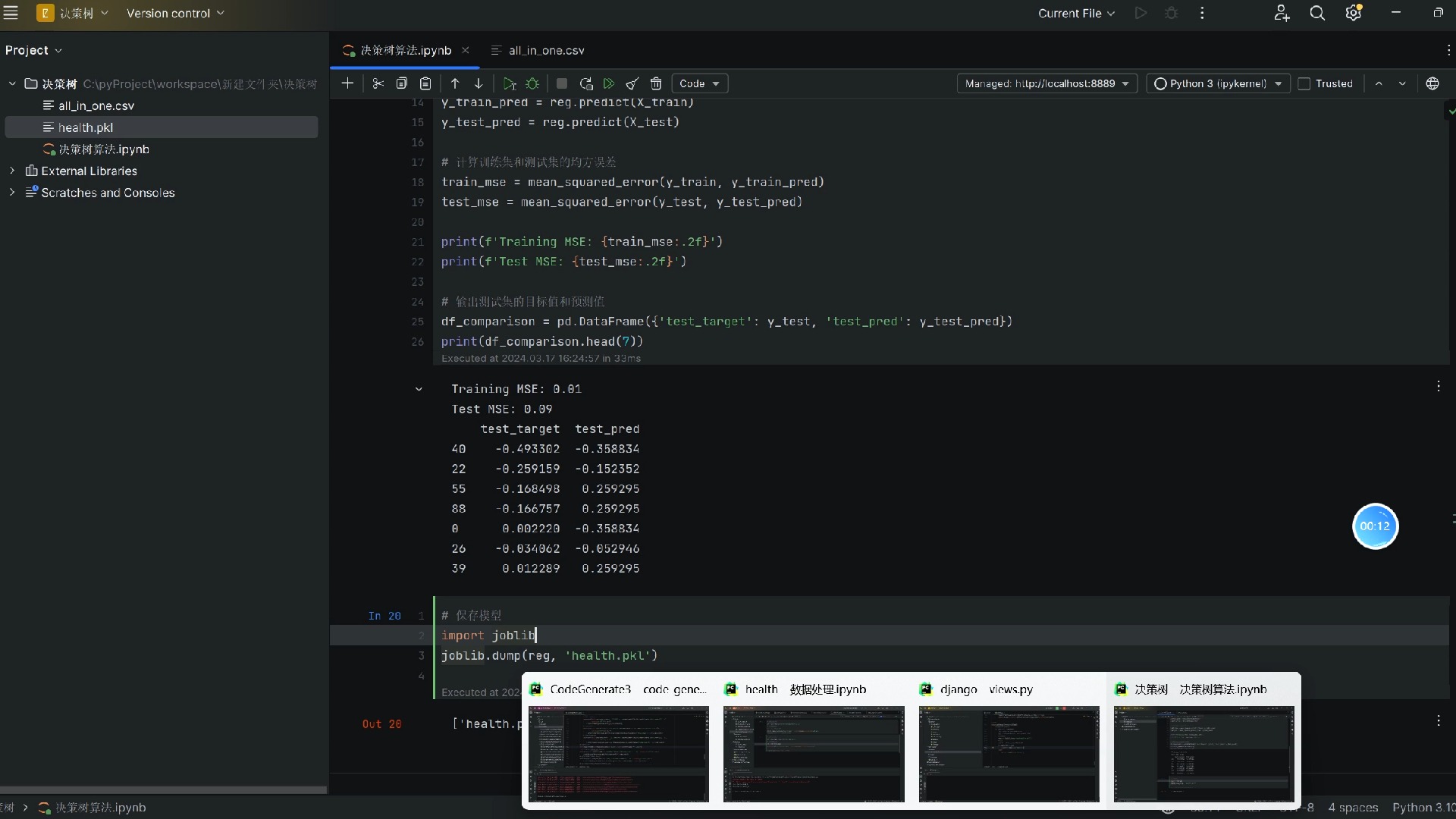Debug the current cell with bug icon
The image size is (1456, 819).
(x=533, y=83)
